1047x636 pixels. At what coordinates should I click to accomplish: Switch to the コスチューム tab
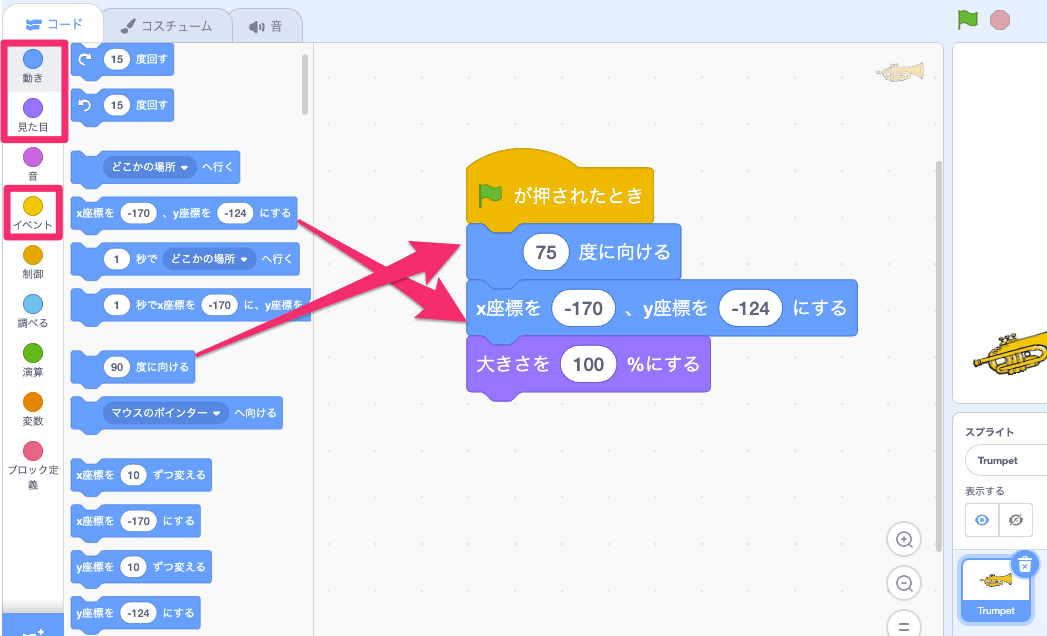tap(167, 25)
